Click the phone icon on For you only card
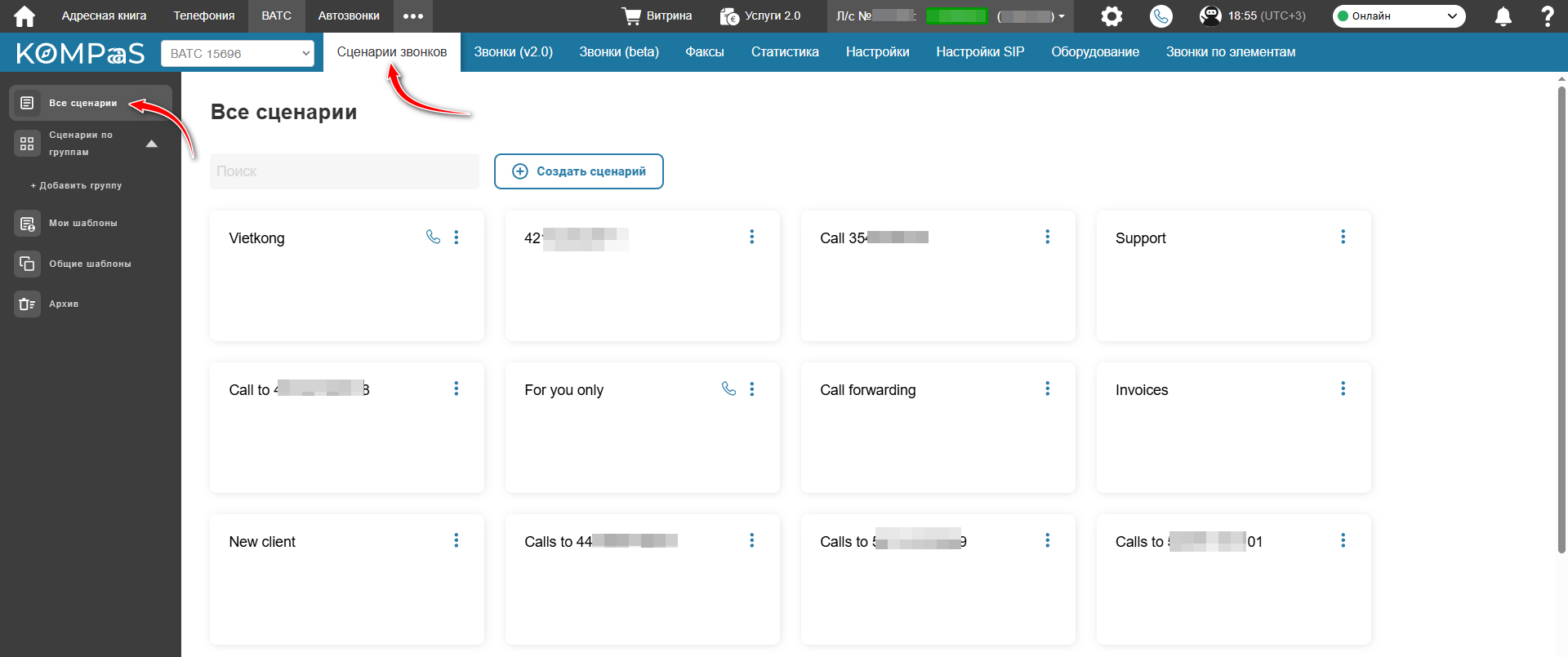This screenshot has width=1568, height=657. pos(728,388)
